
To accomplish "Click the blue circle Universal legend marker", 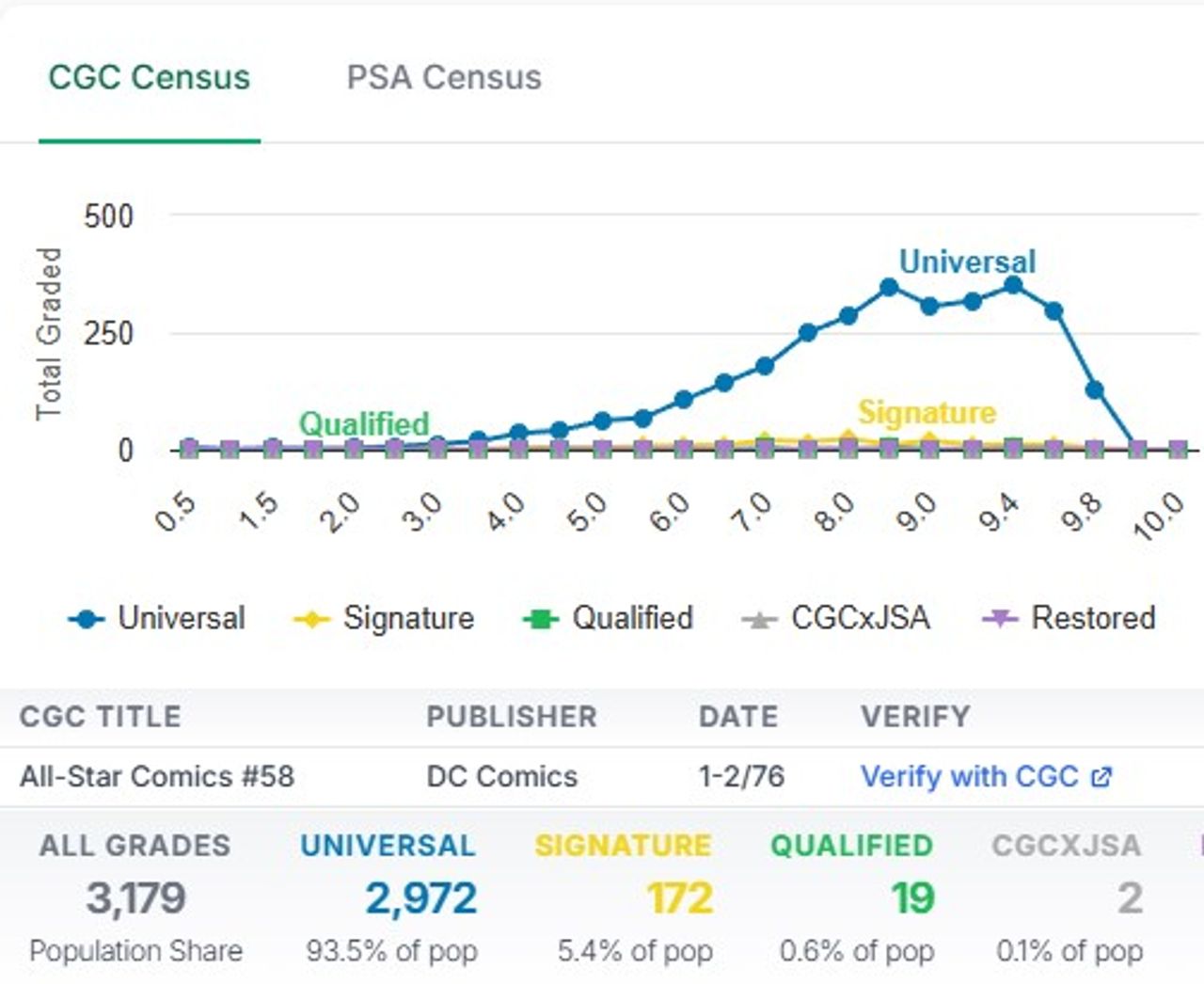I will pyautogui.click(x=87, y=619).
